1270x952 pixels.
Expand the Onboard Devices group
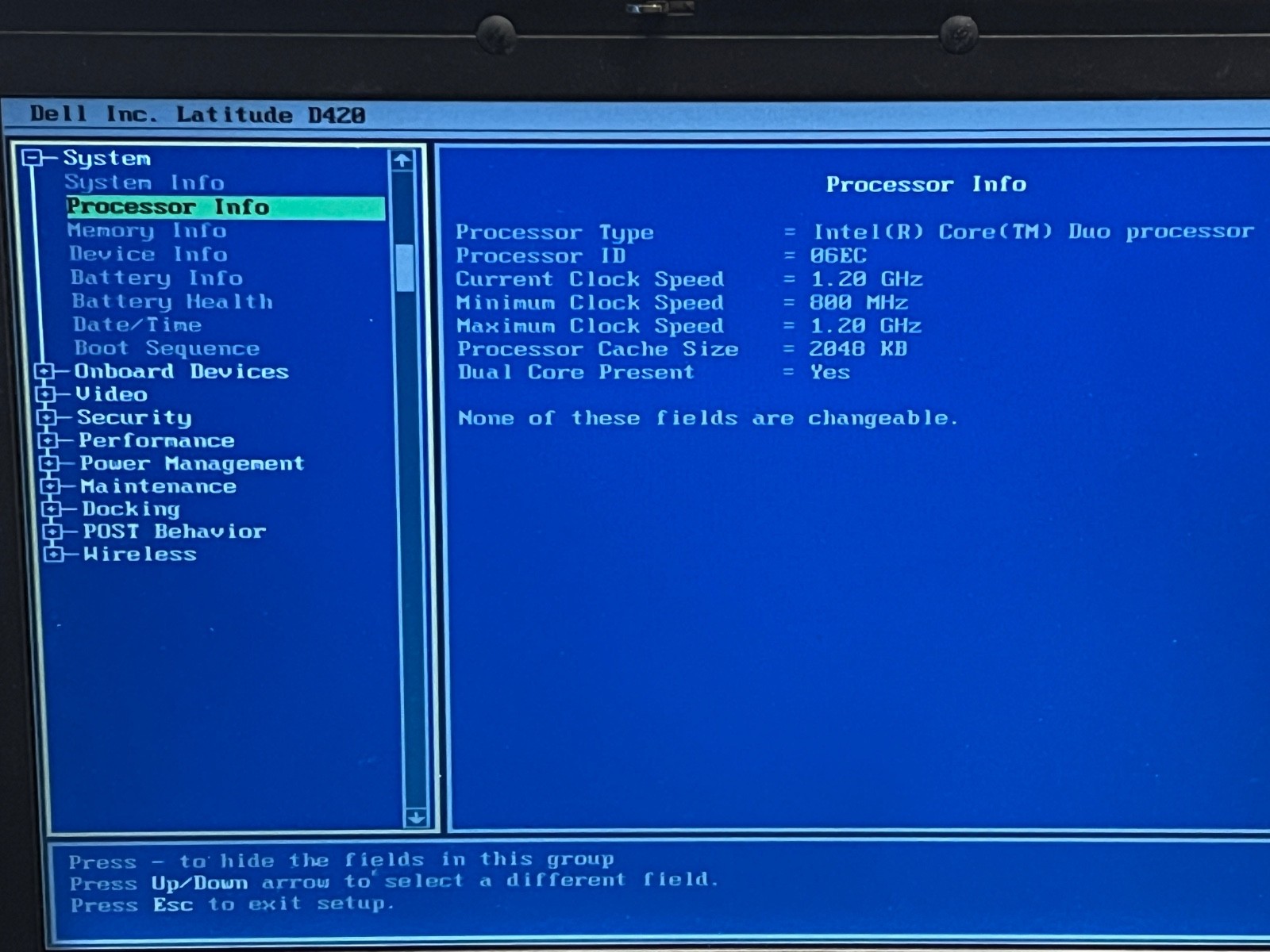point(44,371)
